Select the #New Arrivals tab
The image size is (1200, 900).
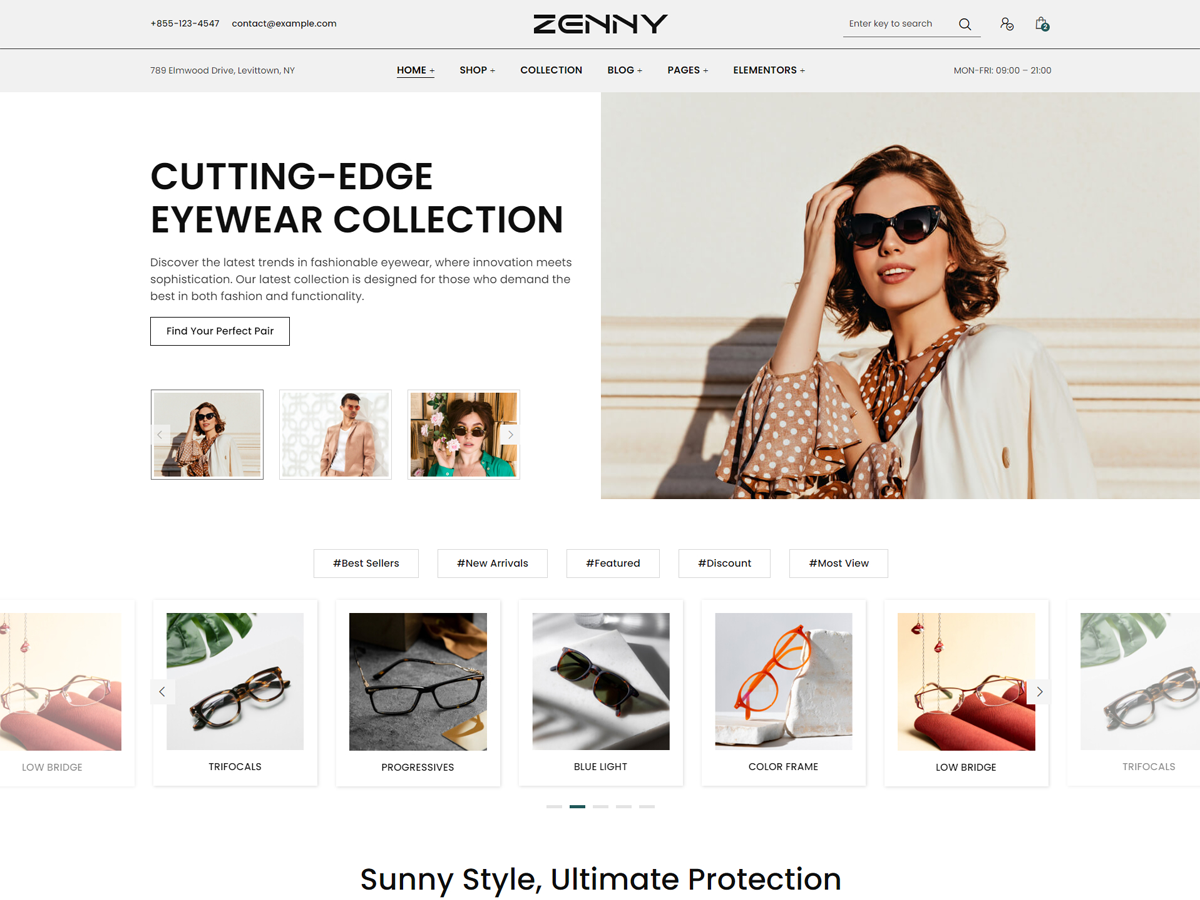pos(492,563)
